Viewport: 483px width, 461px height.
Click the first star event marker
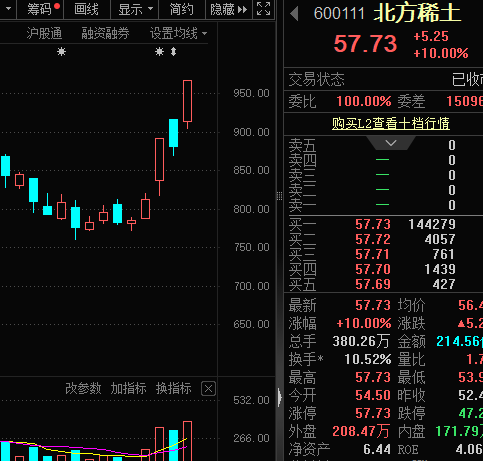(x=61, y=52)
